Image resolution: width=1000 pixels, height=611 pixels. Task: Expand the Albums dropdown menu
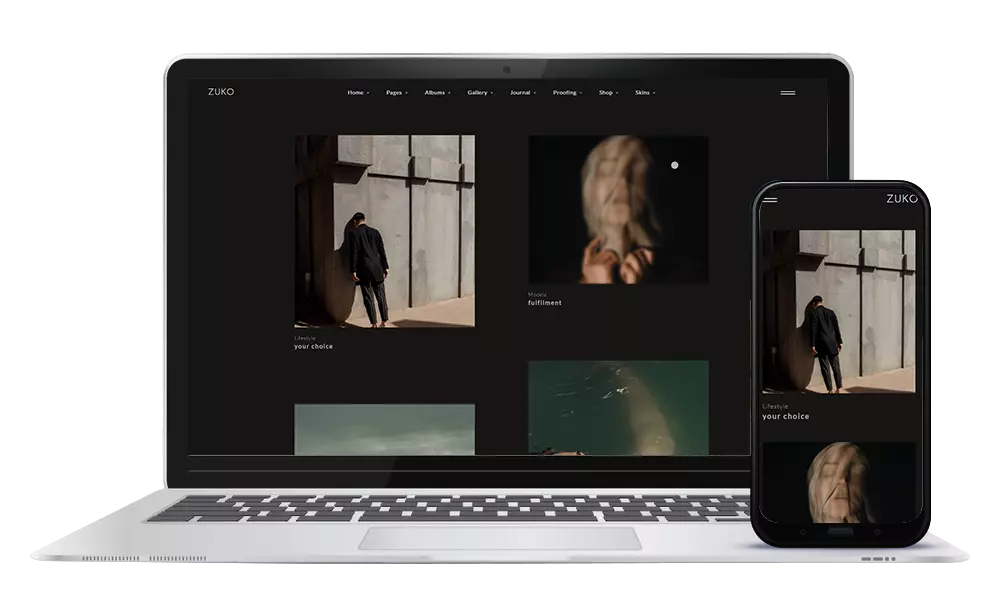click(435, 91)
